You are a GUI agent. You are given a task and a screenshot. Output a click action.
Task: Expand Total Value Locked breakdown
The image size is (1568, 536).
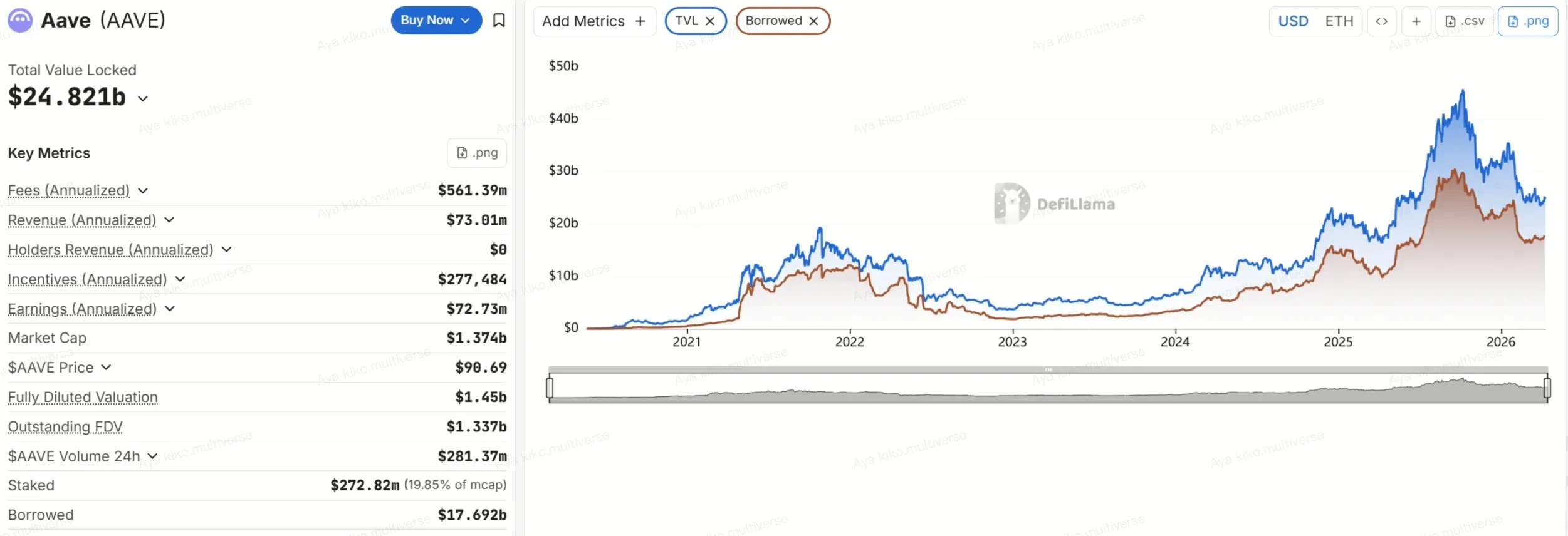(x=143, y=98)
